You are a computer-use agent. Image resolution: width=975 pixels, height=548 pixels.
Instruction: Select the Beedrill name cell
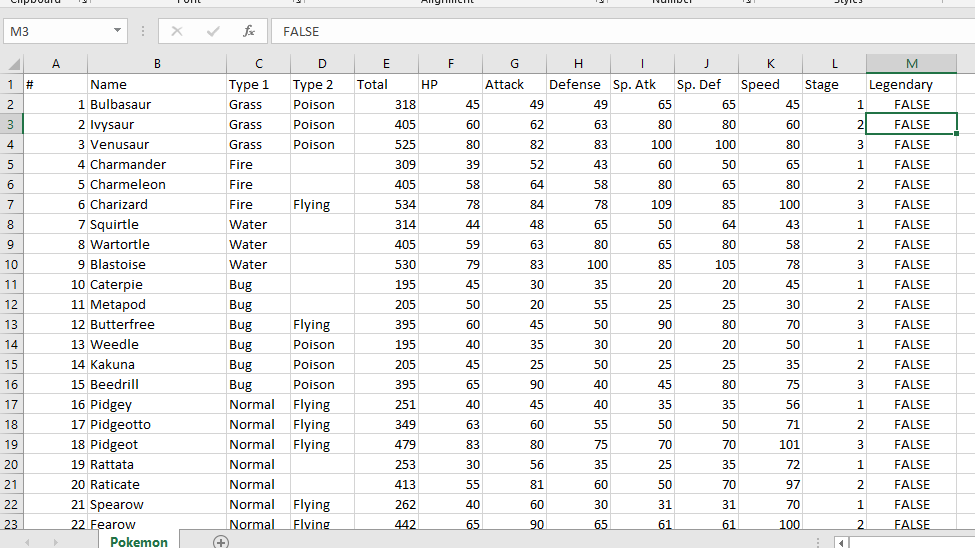157,384
